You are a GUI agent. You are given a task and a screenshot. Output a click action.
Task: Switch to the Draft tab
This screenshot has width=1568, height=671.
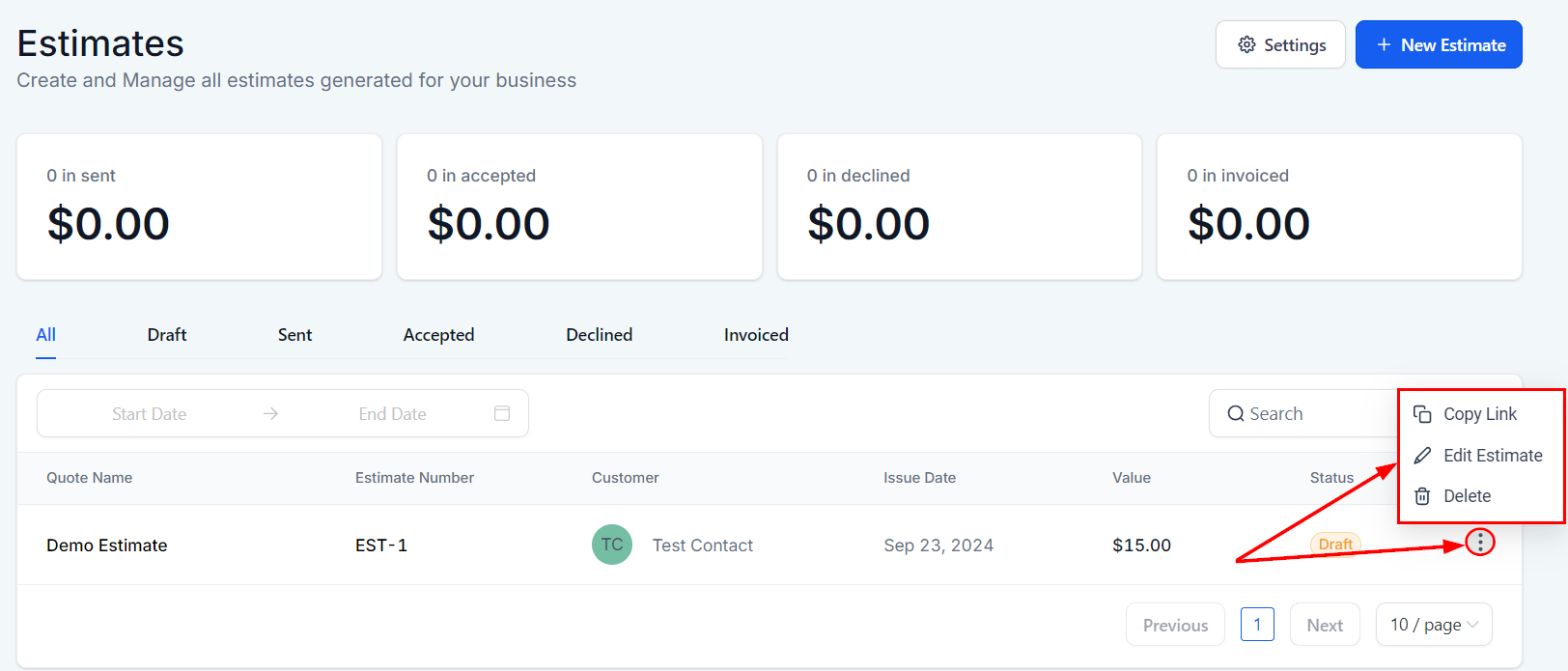[x=167, y=335]
